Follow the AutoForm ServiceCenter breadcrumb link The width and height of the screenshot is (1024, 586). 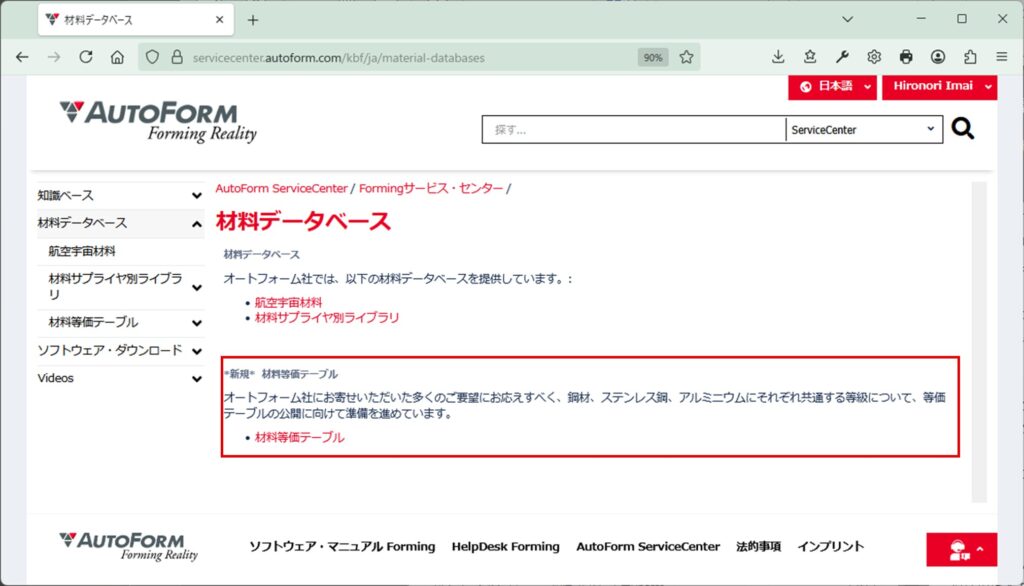tap(281, 189)
